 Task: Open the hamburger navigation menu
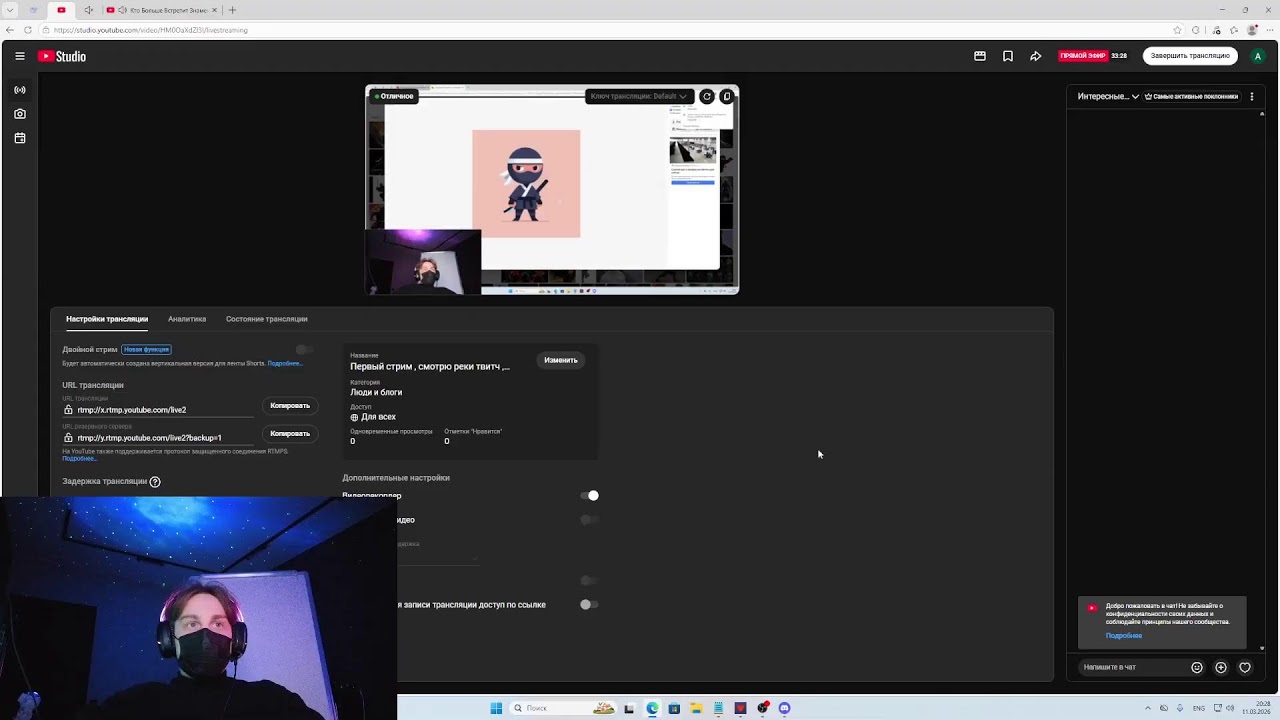(20, 56)
